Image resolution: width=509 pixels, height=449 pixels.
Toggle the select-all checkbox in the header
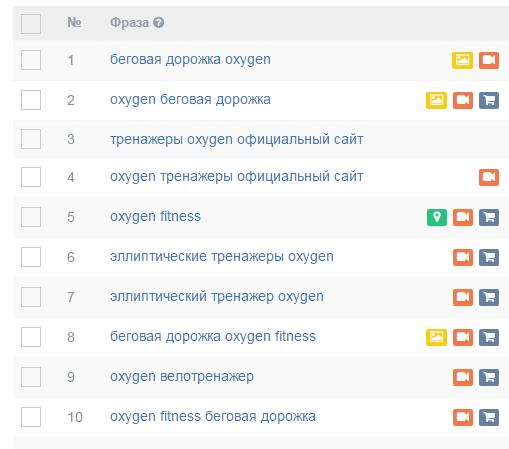(31, 24)
